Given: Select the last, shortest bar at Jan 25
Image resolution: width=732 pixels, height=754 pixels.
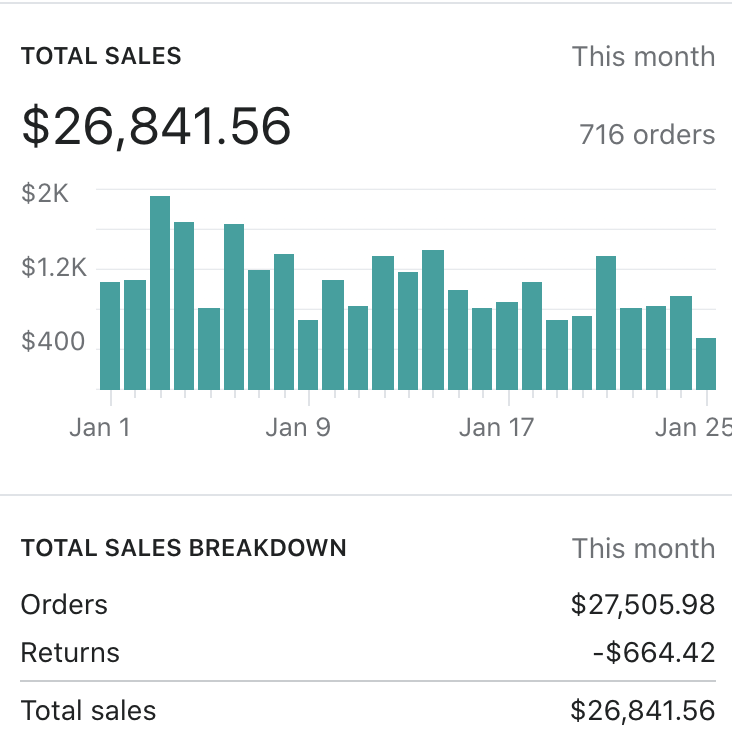Looking at the screenshot, I should coord(706,363).
